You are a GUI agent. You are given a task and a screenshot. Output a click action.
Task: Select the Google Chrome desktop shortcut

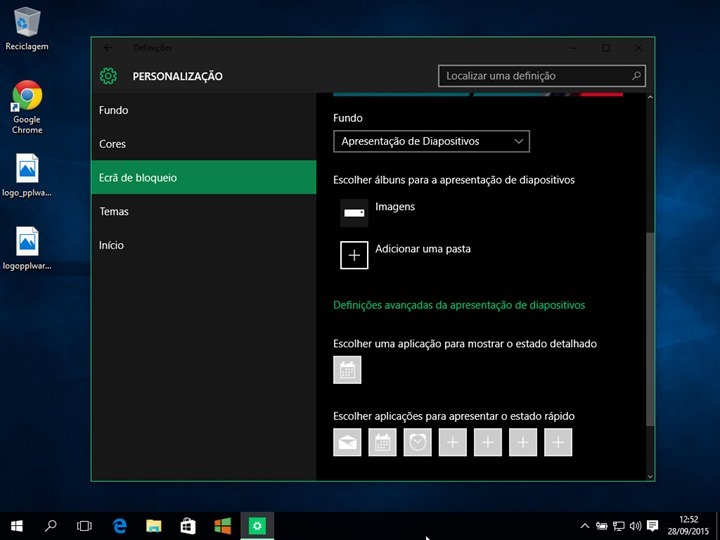27,107
